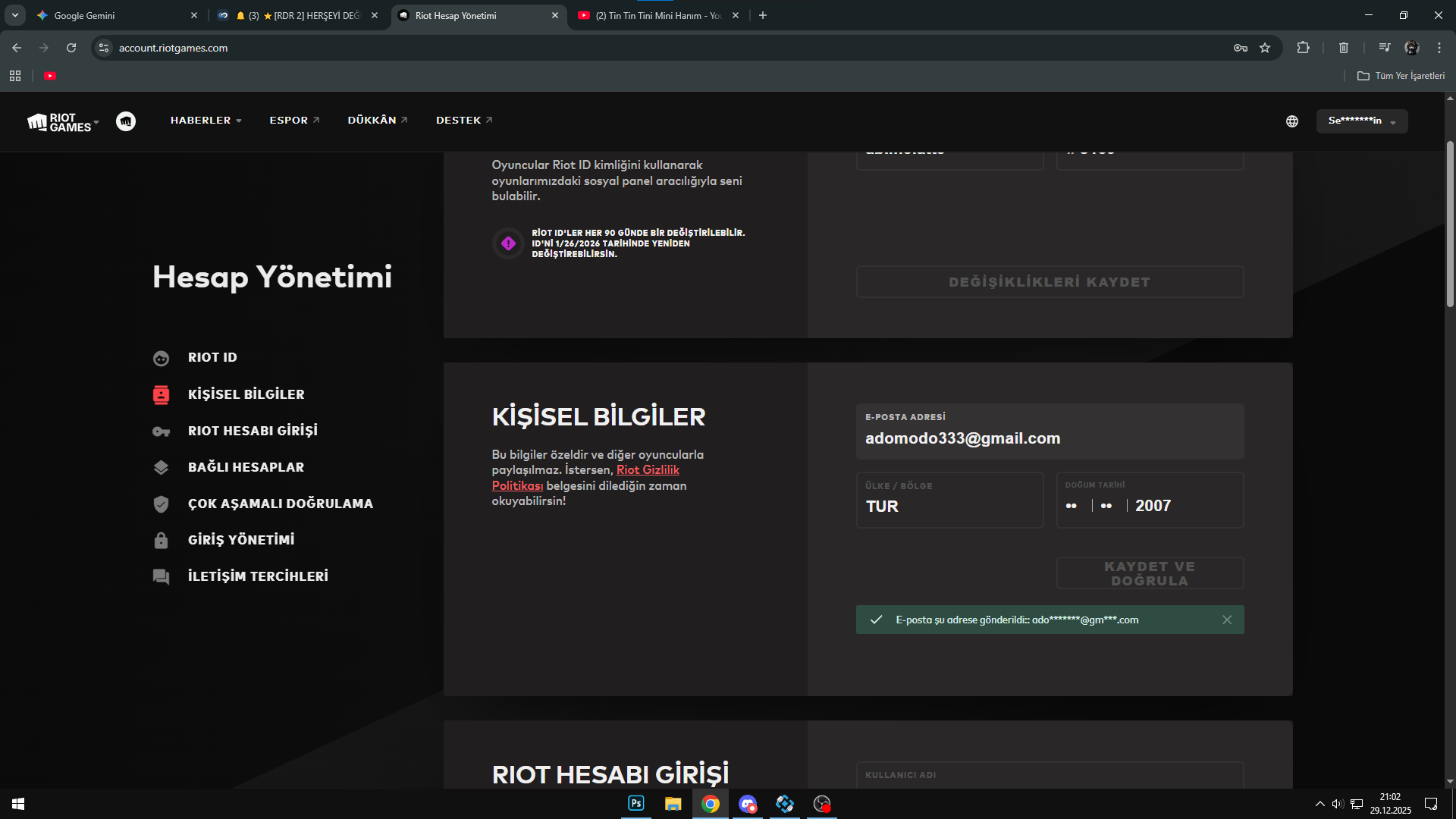Click the chat icon for İletişim Tercihleri
1456x819 pixels.
(161, 577)
